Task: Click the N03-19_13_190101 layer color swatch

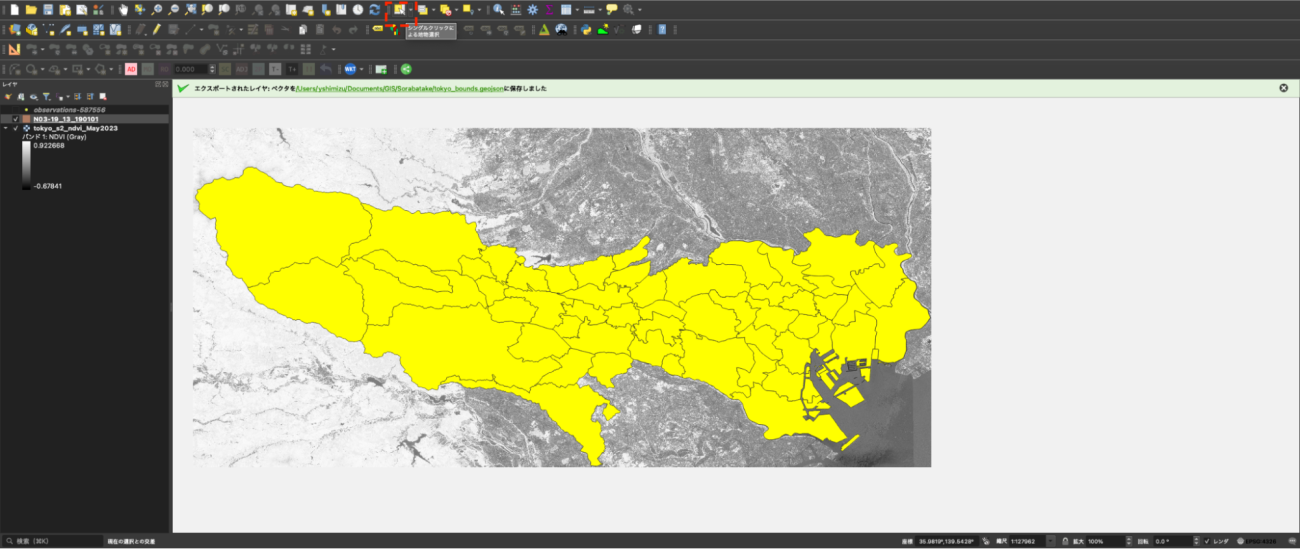Action: [x=26, y=119]
